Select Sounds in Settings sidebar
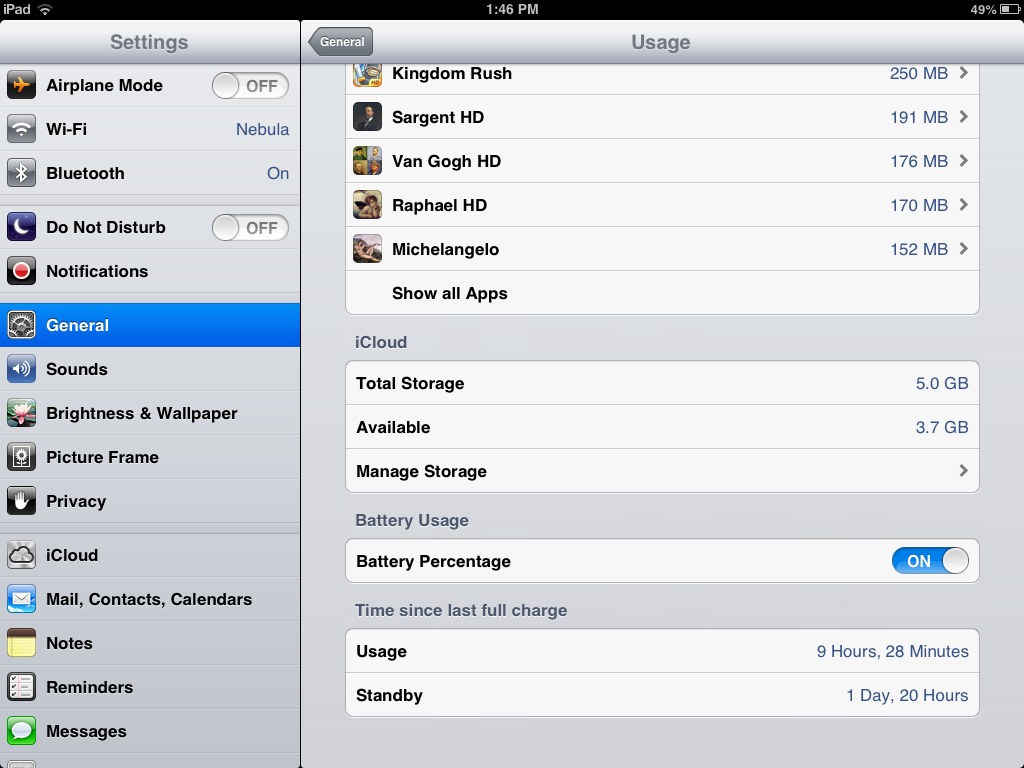 pyautogui.click(x=150, y=369)
